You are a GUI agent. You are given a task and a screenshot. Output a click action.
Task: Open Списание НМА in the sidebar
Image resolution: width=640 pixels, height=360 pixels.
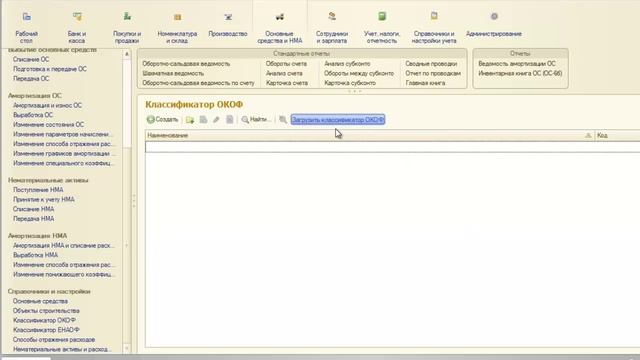(x=33, y=209)
